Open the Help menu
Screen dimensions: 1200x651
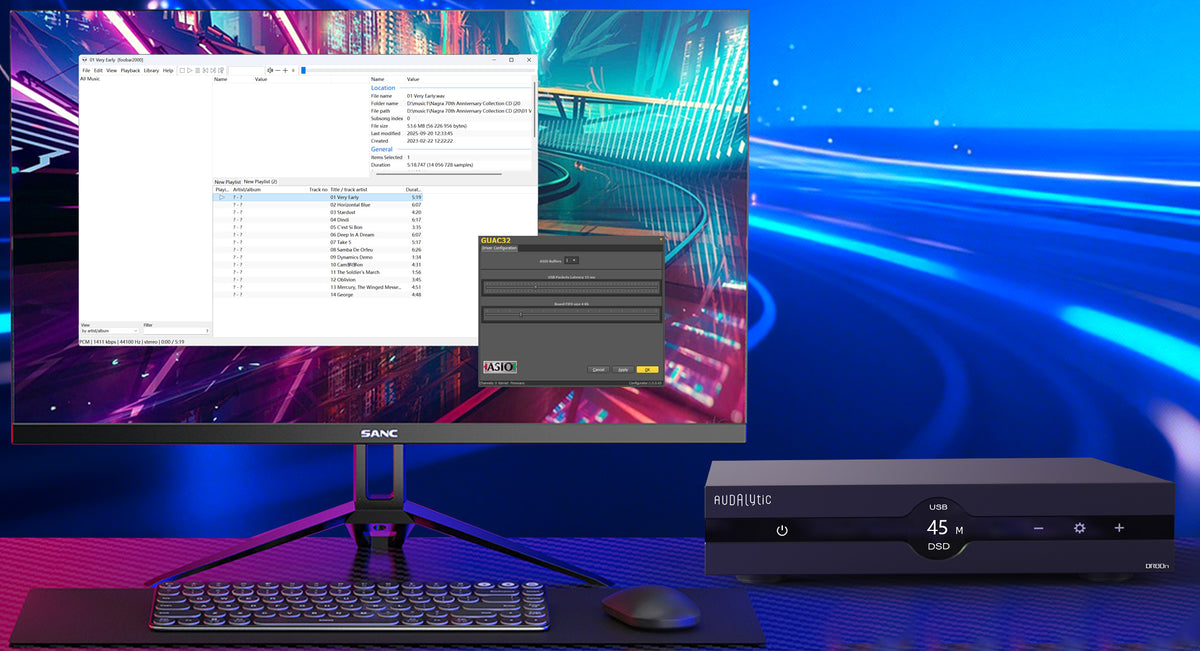click(168, 71)
